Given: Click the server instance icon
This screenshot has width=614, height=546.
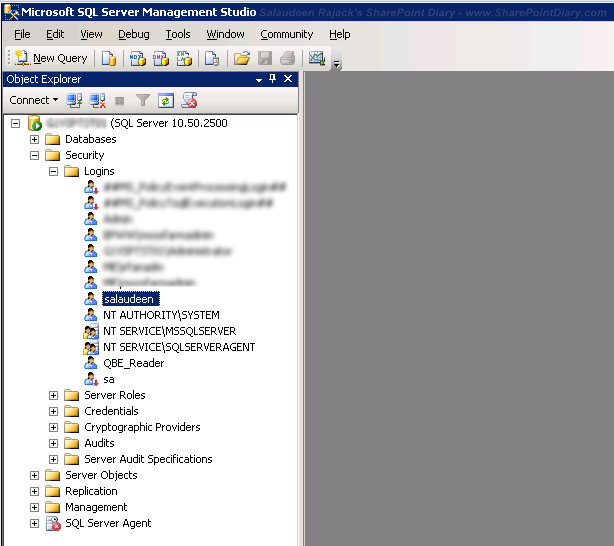Looking at the screenshot, I should pyautogui.click(x=34, y=124).
